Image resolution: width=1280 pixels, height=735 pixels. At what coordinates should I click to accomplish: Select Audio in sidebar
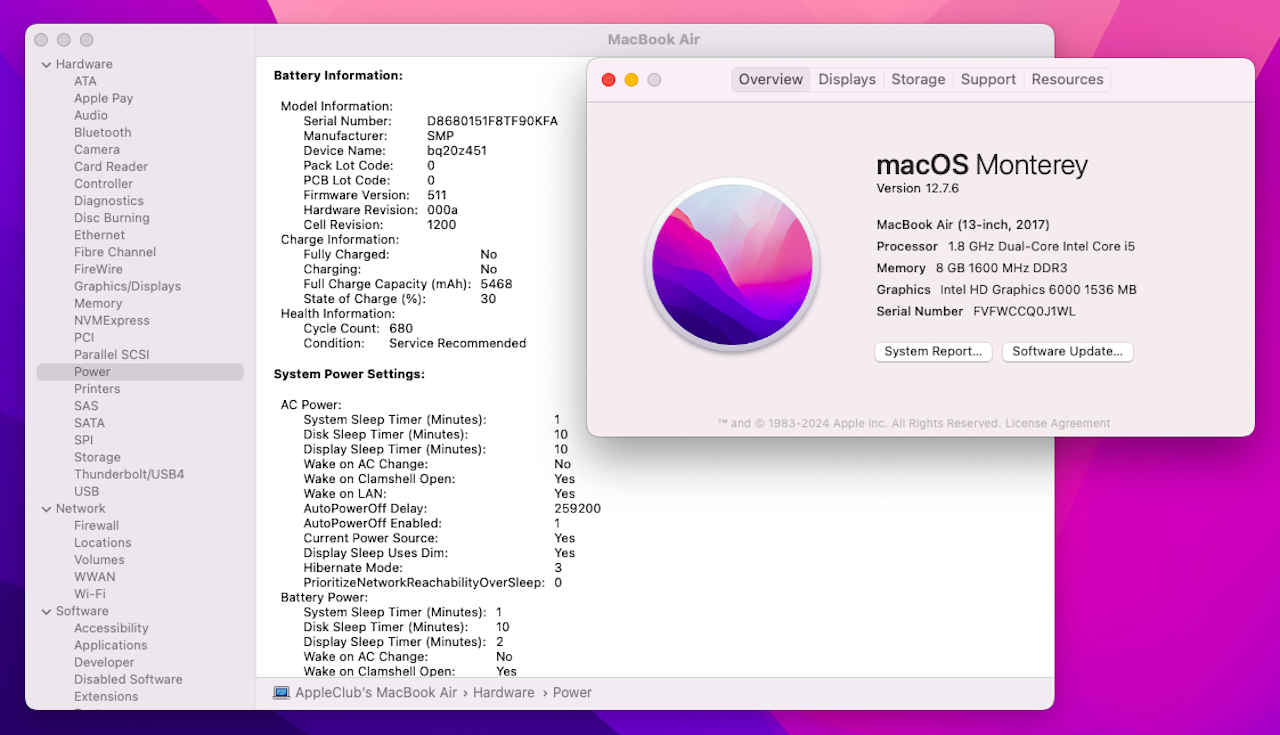pyautogui.click(x=91, y=115)
